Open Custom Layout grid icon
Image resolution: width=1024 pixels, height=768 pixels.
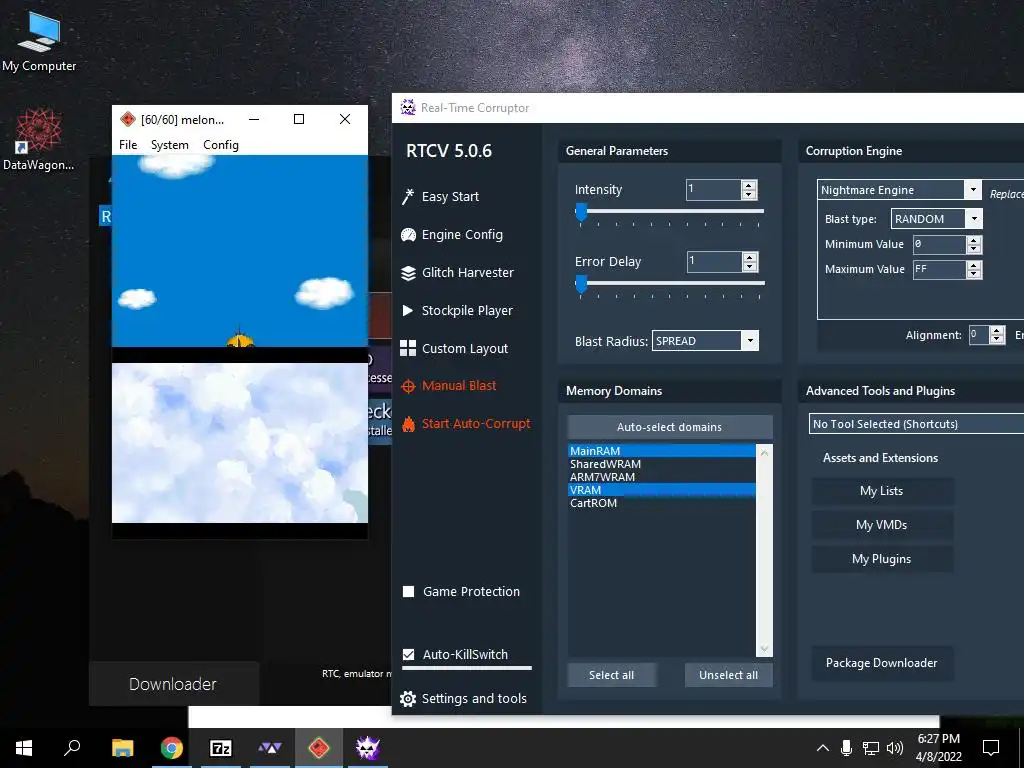tap(408, 348)
